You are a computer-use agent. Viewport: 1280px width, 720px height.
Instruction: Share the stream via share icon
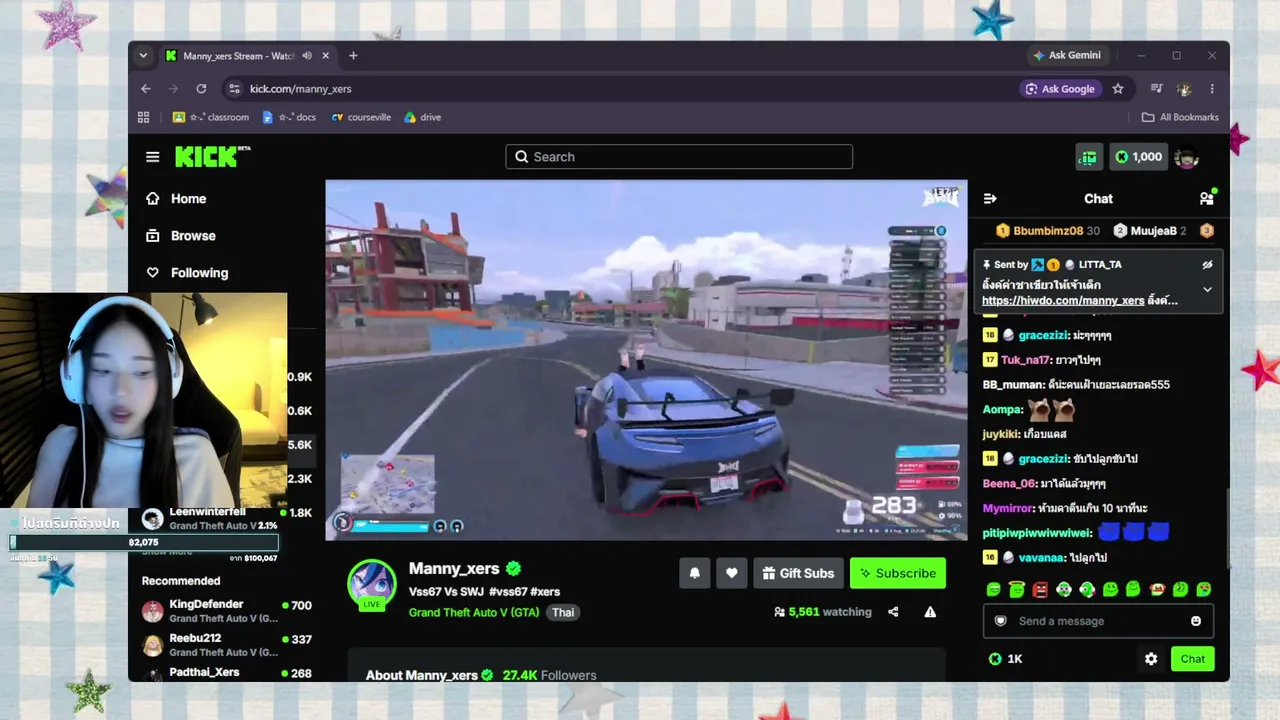coord(893,612)
